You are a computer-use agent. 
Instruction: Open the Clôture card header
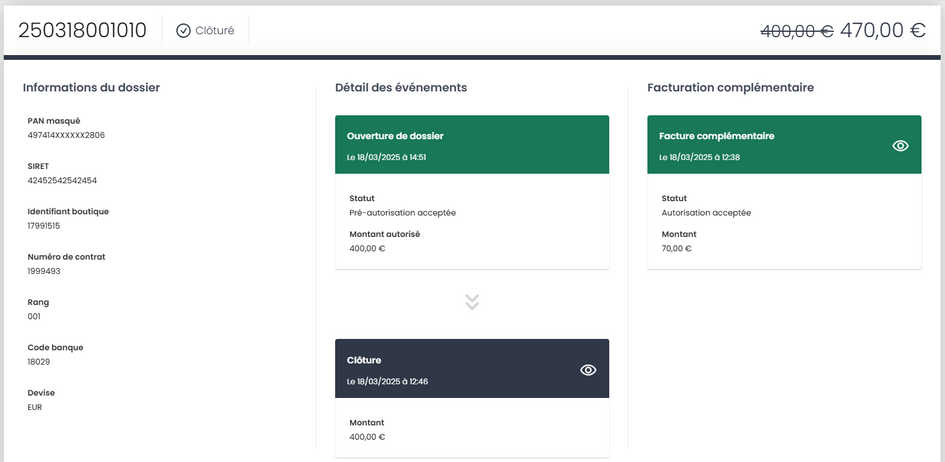(x=472, y=369)
